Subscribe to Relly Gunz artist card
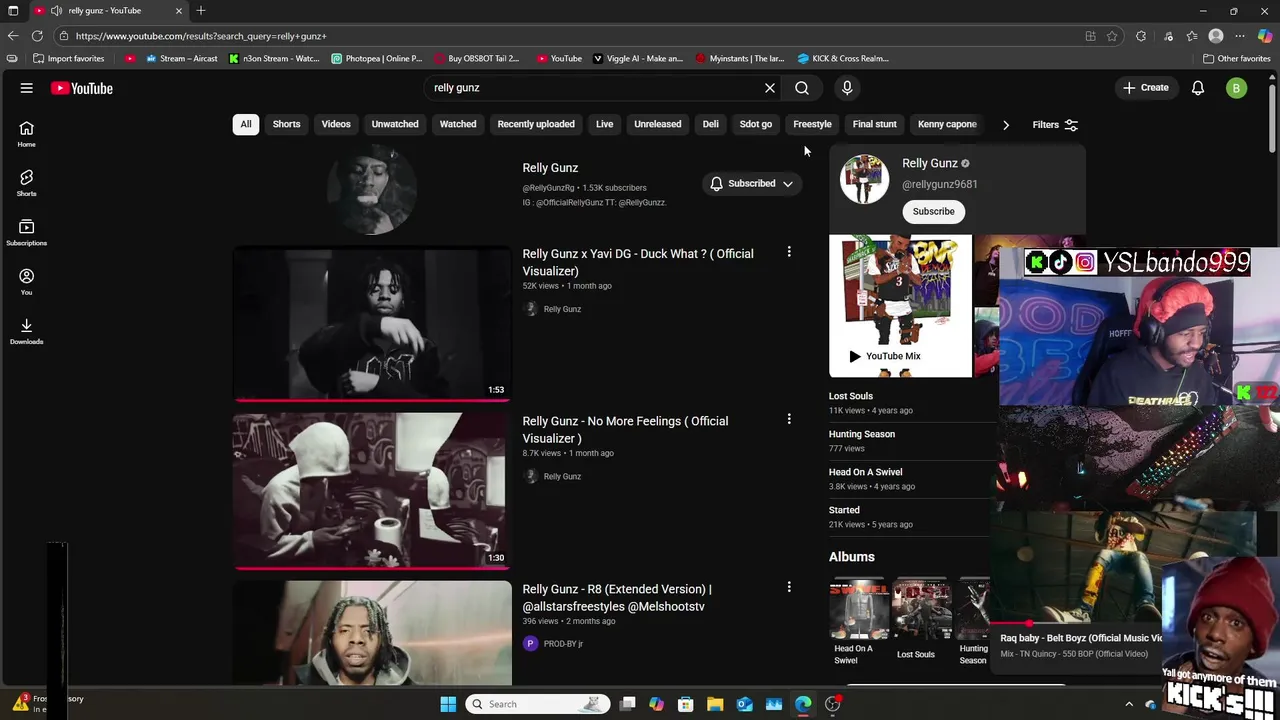The height and width of the screenshot is (720, 1280). pos(933,211)
